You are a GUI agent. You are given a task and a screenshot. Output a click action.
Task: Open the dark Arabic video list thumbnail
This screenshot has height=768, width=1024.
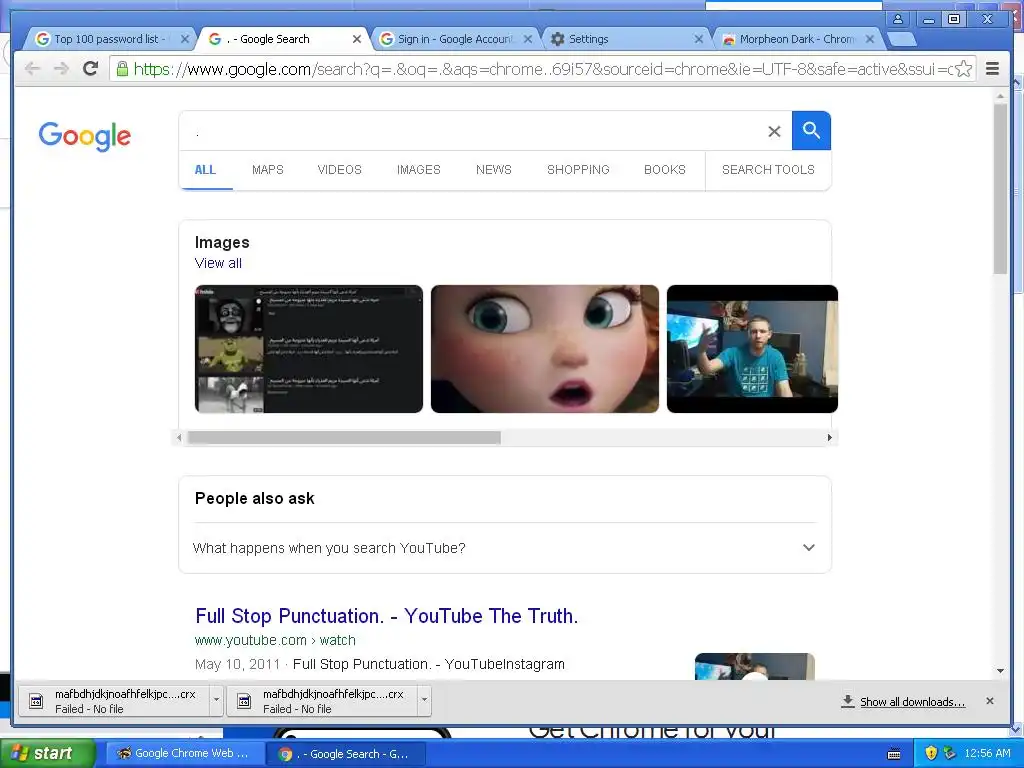309,349
